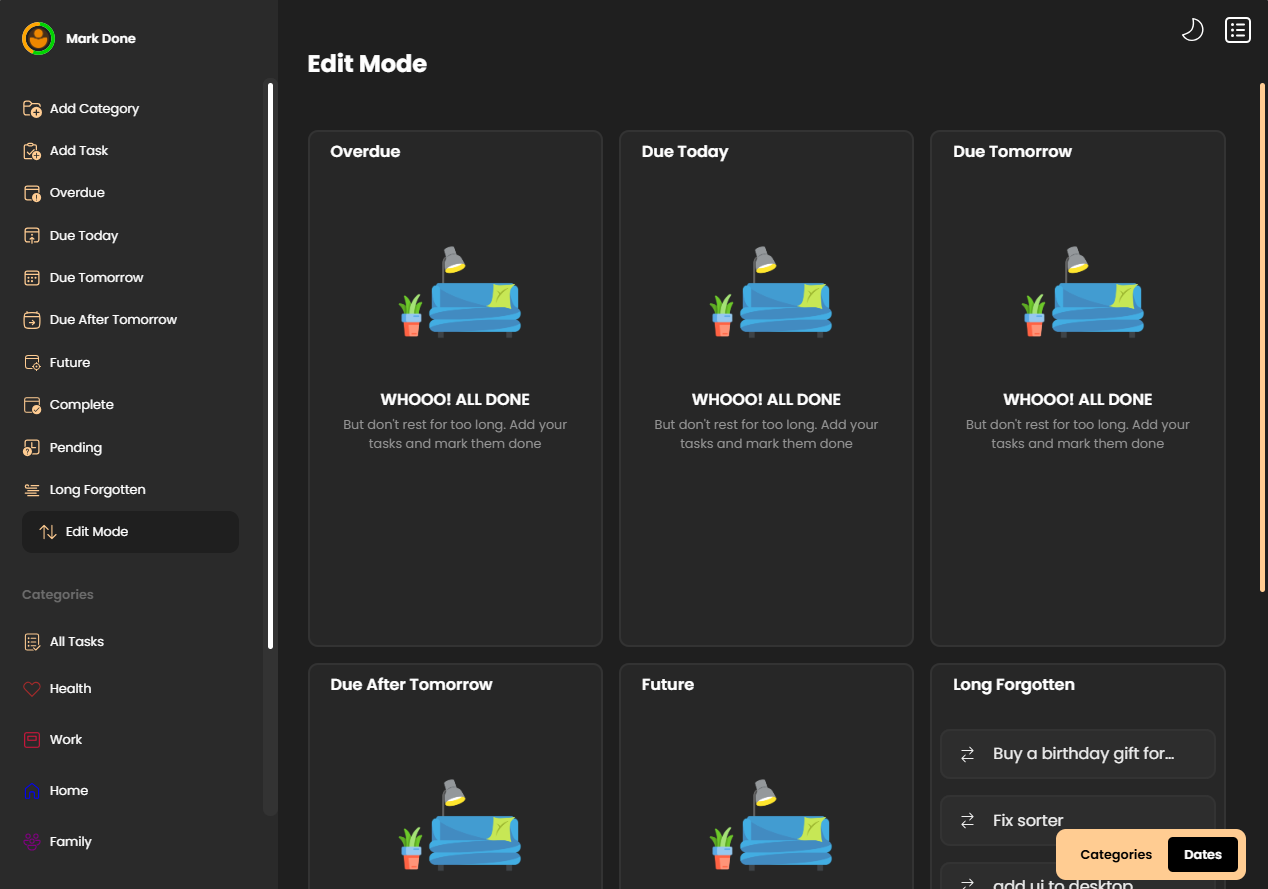Screen dimensions: 1268x889
Task: Click the main content orange scrollbar
Action: [1263, 337]
